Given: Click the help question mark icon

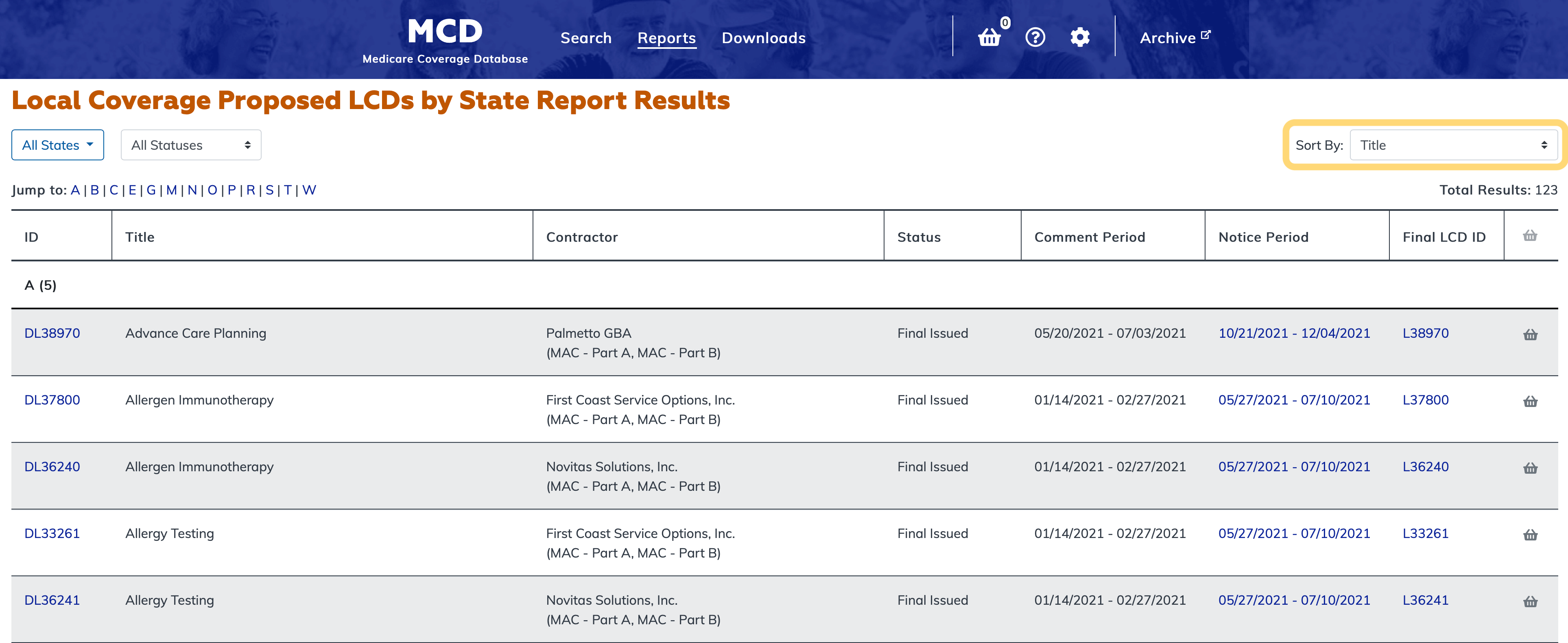Looking at the screenshot, I should pos(1035,38).
